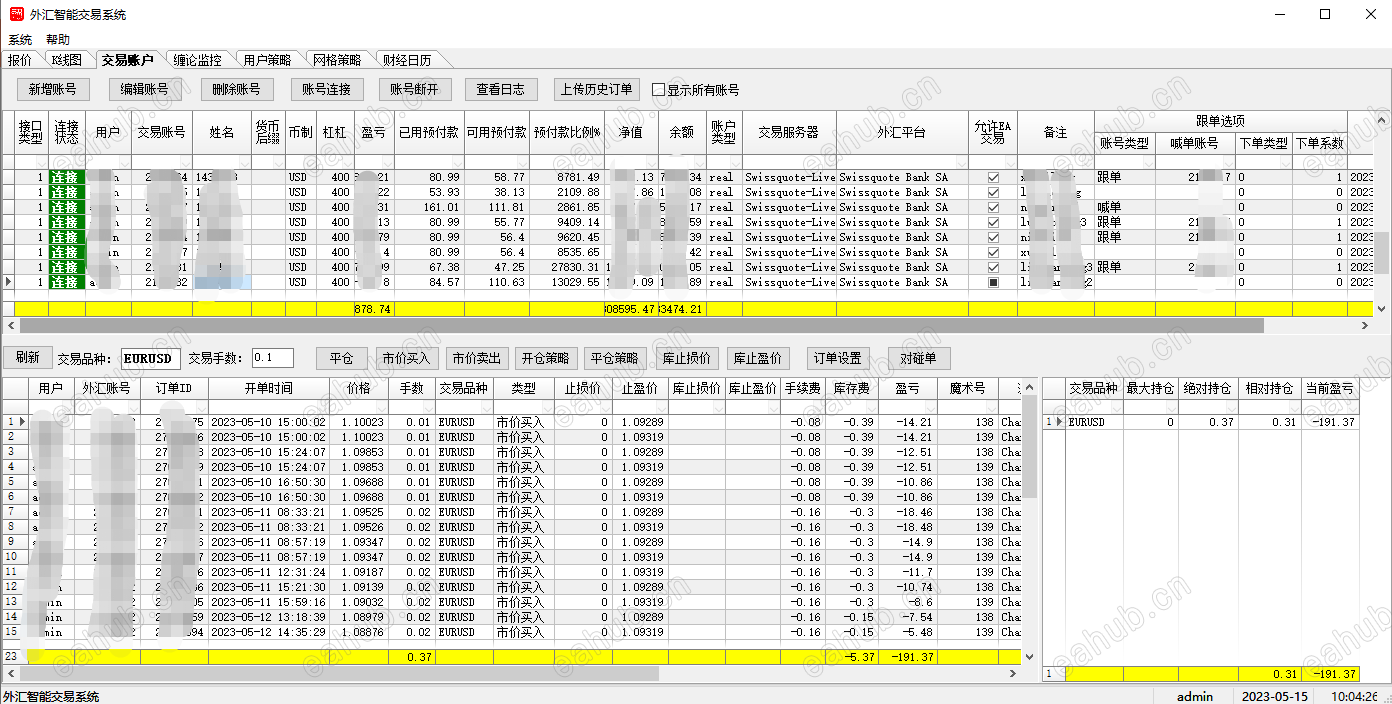Image resolution: width=1392 pixels, height=704 pixels.
Task: Switch to the 报价 tab
Action: click(x=20, y=60)
